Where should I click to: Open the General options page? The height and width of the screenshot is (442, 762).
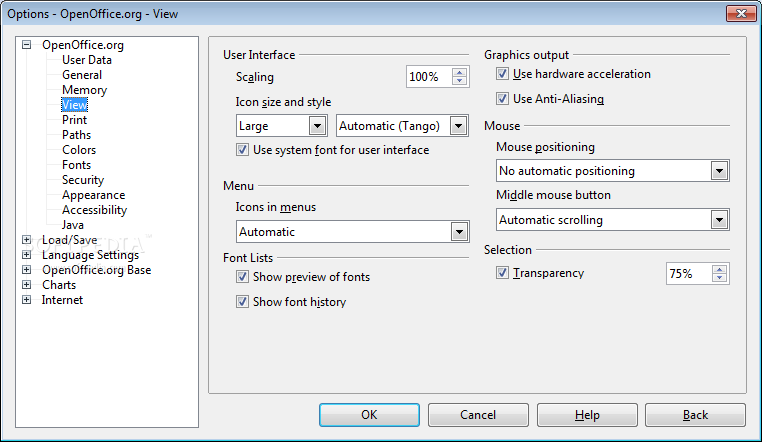pyautogui.click(x=82, y=75)
